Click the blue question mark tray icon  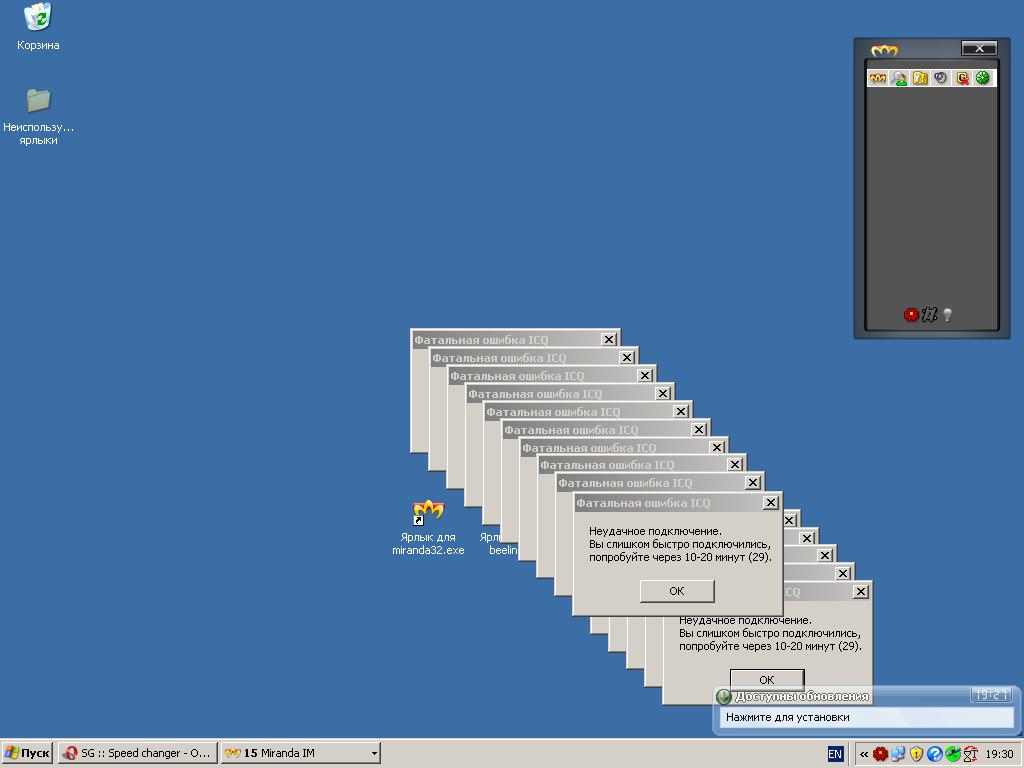[x=935, y=754]
